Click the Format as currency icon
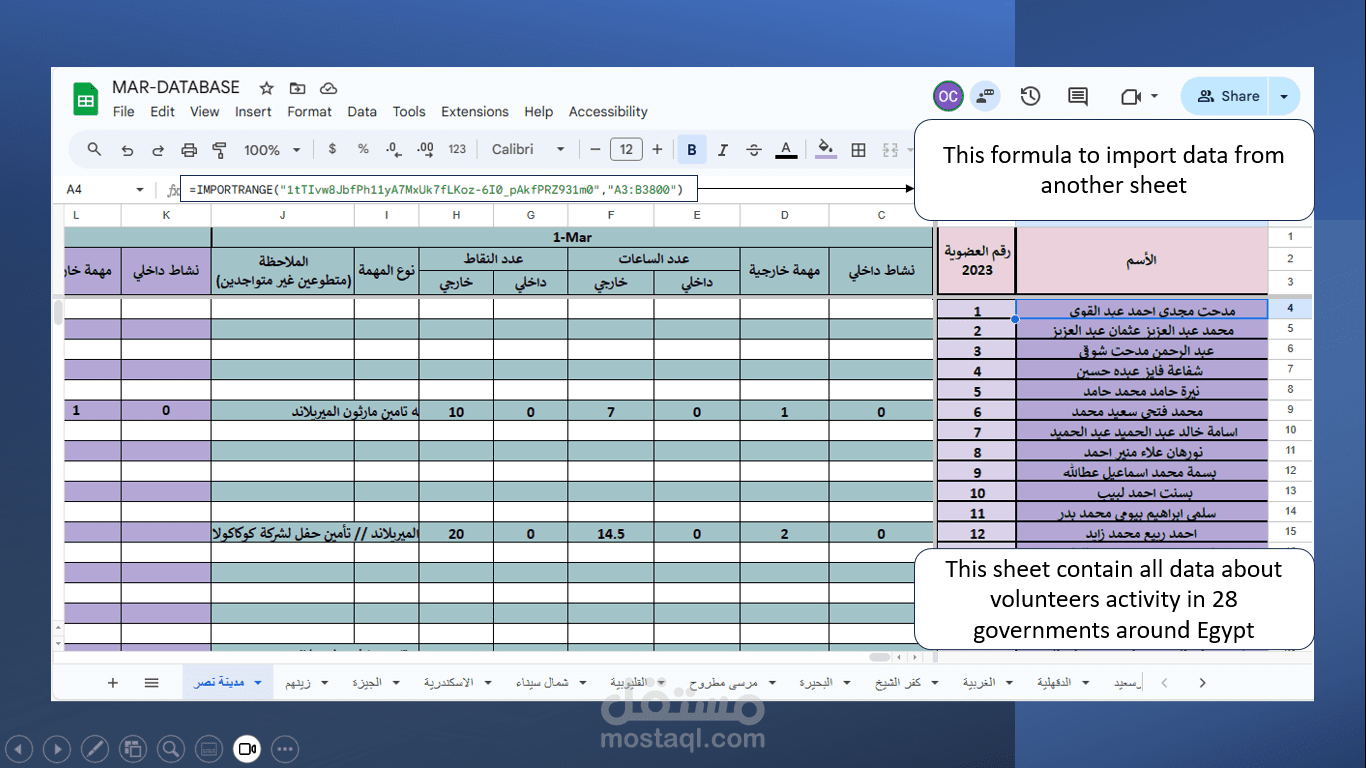The width and height of the screenshot is (1366, 768). 331,148
